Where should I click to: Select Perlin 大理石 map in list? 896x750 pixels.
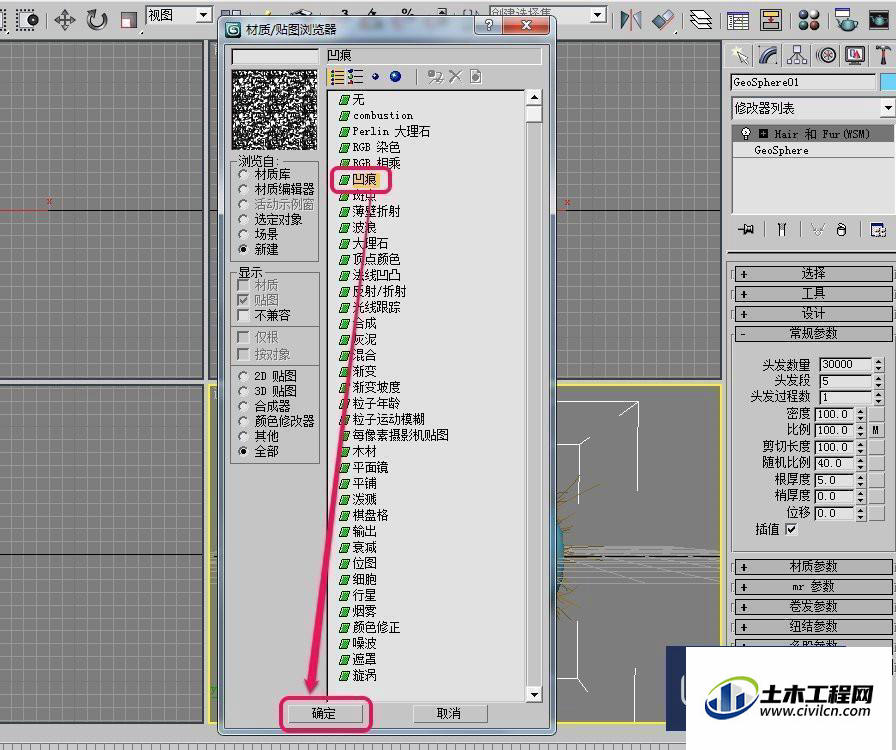[x=391, y=131]
